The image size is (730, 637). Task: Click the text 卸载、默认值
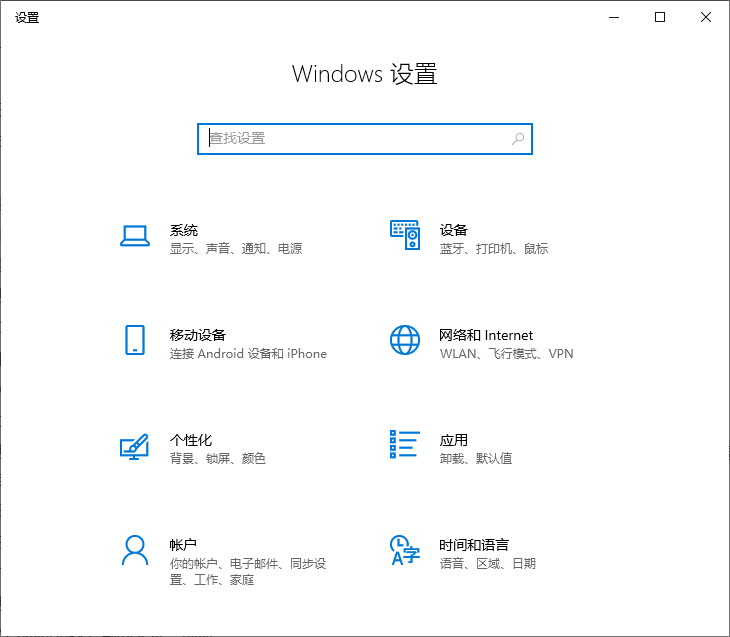click(x=476, y=458)
